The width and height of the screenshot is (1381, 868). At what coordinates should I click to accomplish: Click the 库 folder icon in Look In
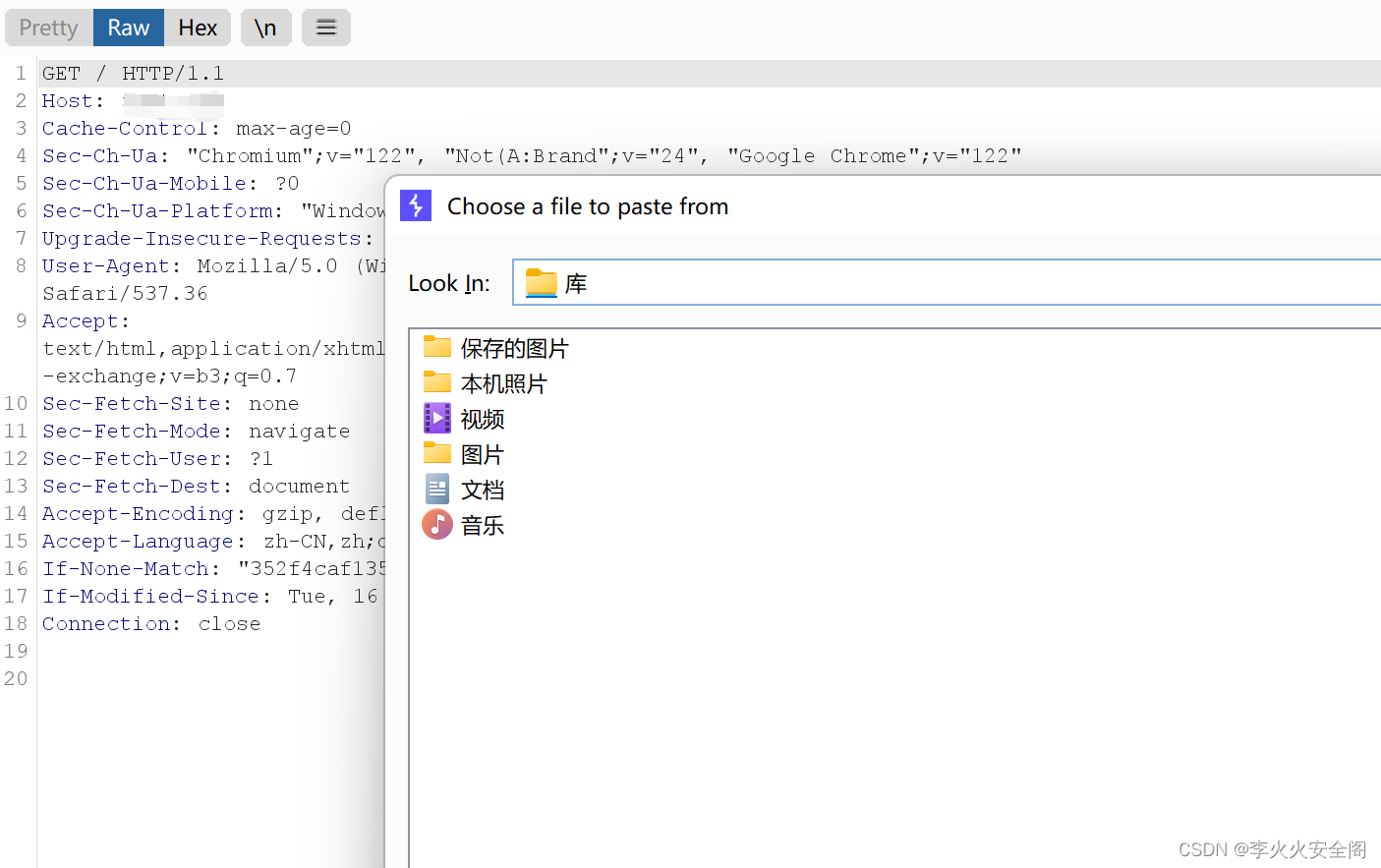[542, 283]
